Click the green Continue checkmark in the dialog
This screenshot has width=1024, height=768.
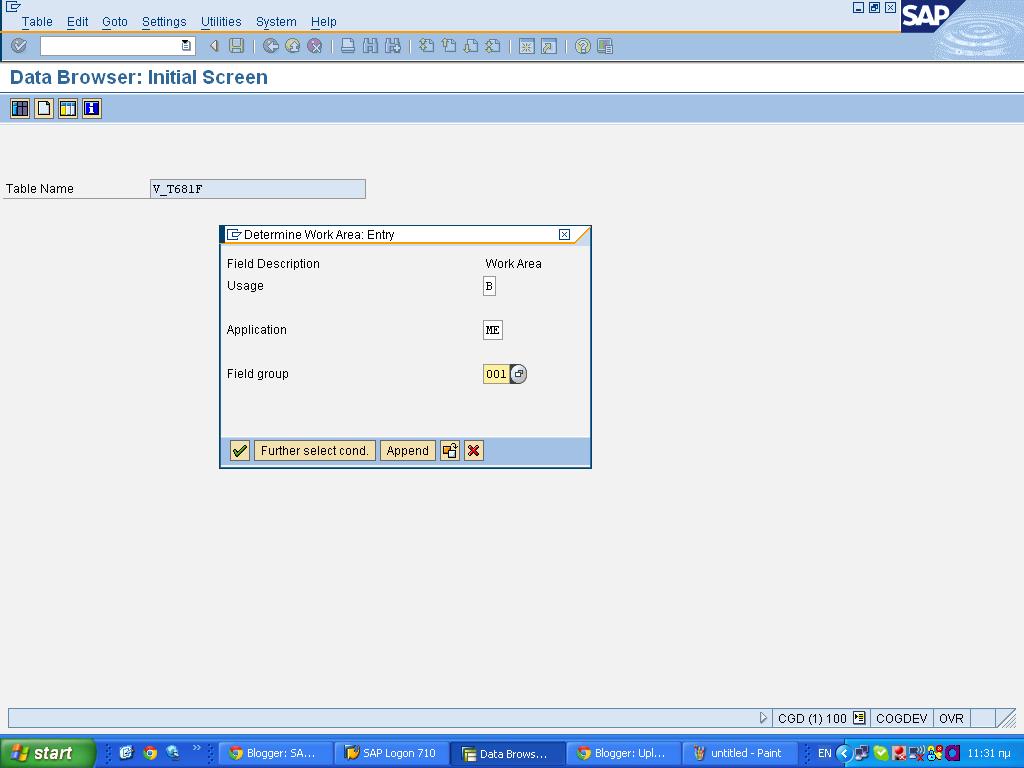click(239, 450)
